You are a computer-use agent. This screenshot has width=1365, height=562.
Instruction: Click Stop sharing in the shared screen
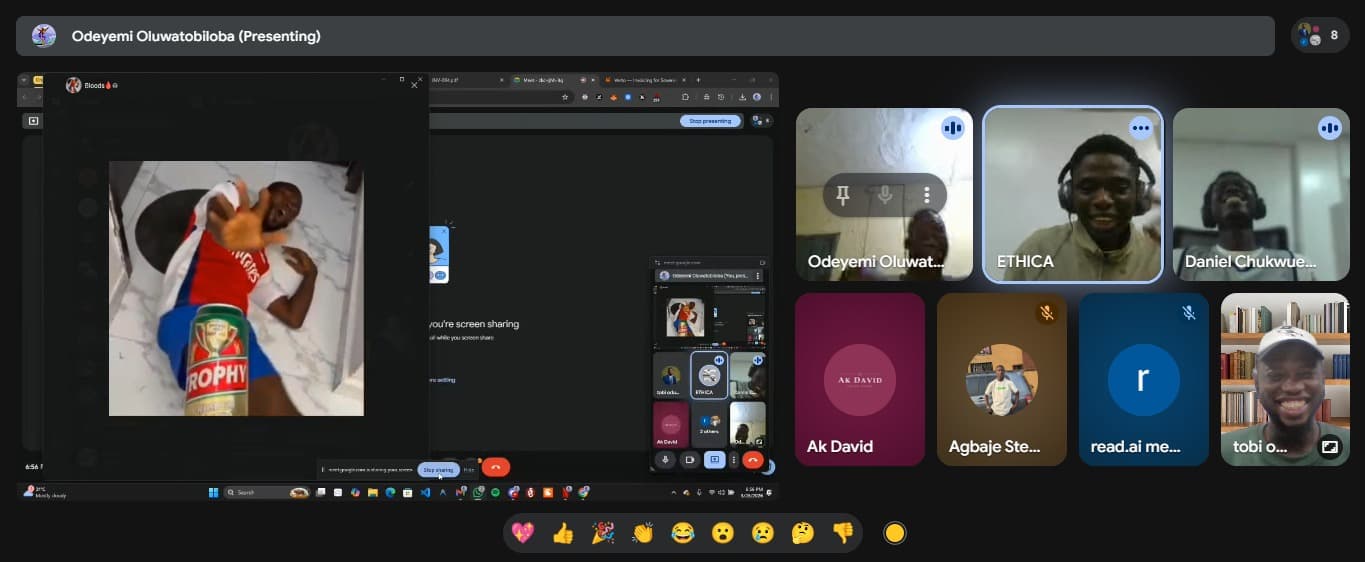click(438, 468)
